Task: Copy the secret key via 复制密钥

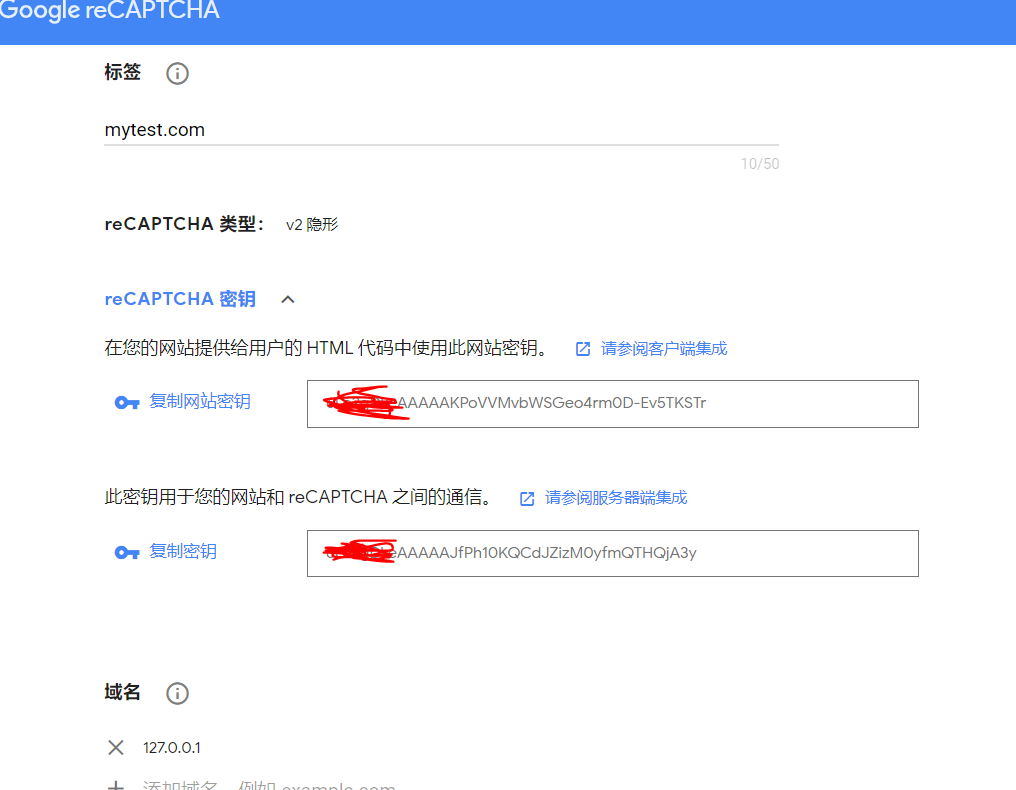Action: [x=183, y=552]
